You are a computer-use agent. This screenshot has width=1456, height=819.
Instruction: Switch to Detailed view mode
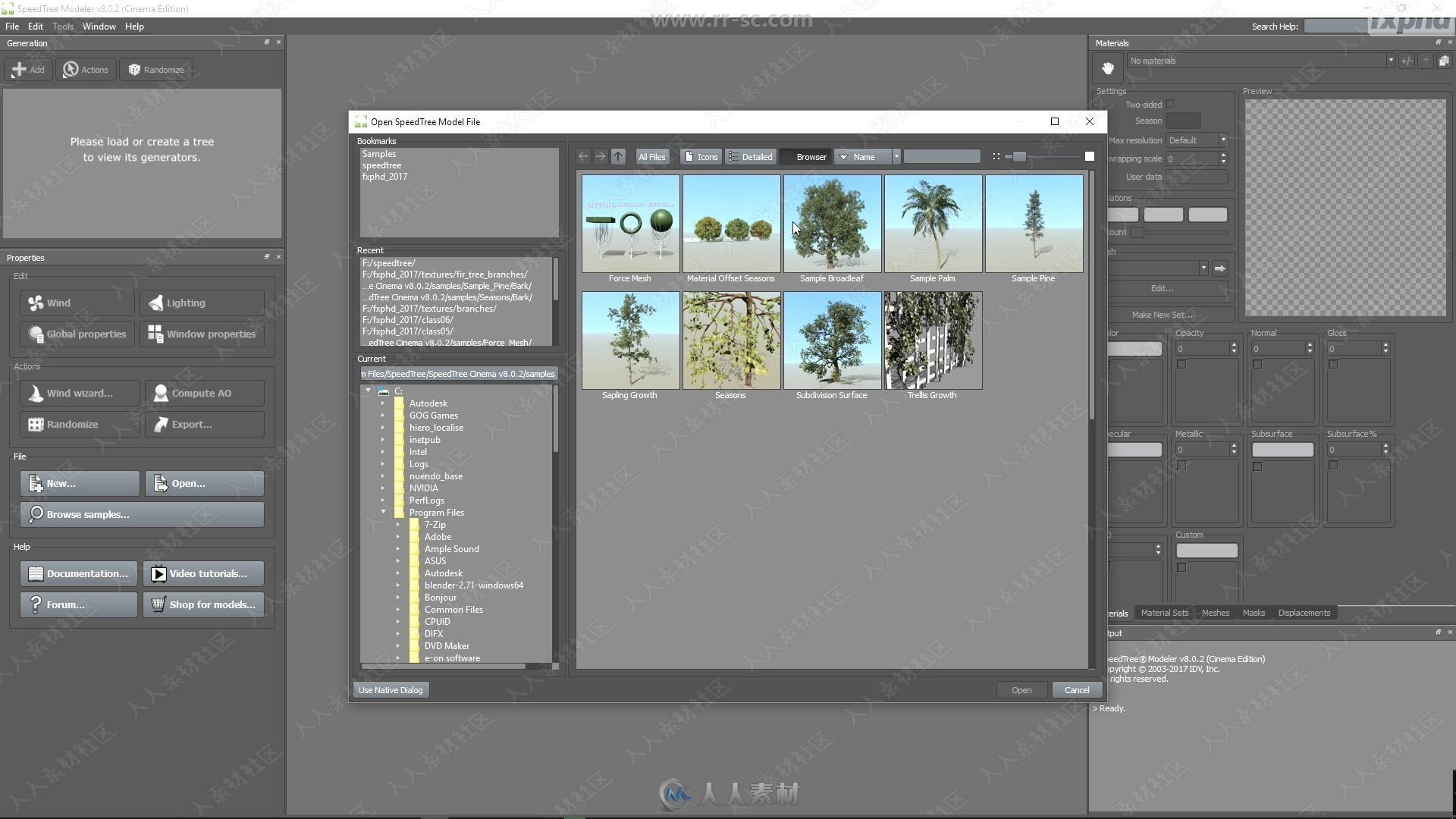(751, 156)
